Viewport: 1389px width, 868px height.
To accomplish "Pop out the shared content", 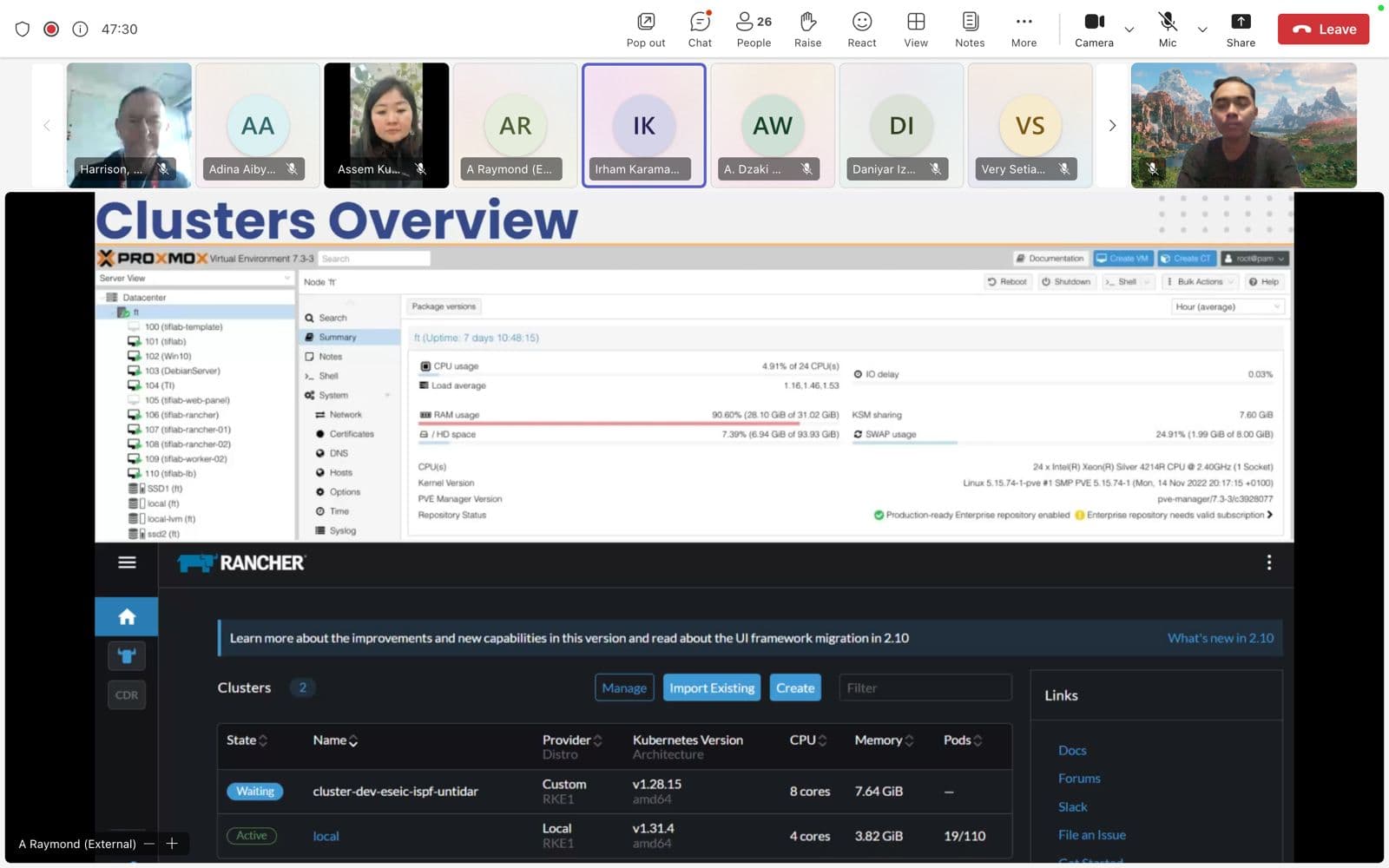I will (646, 30).
